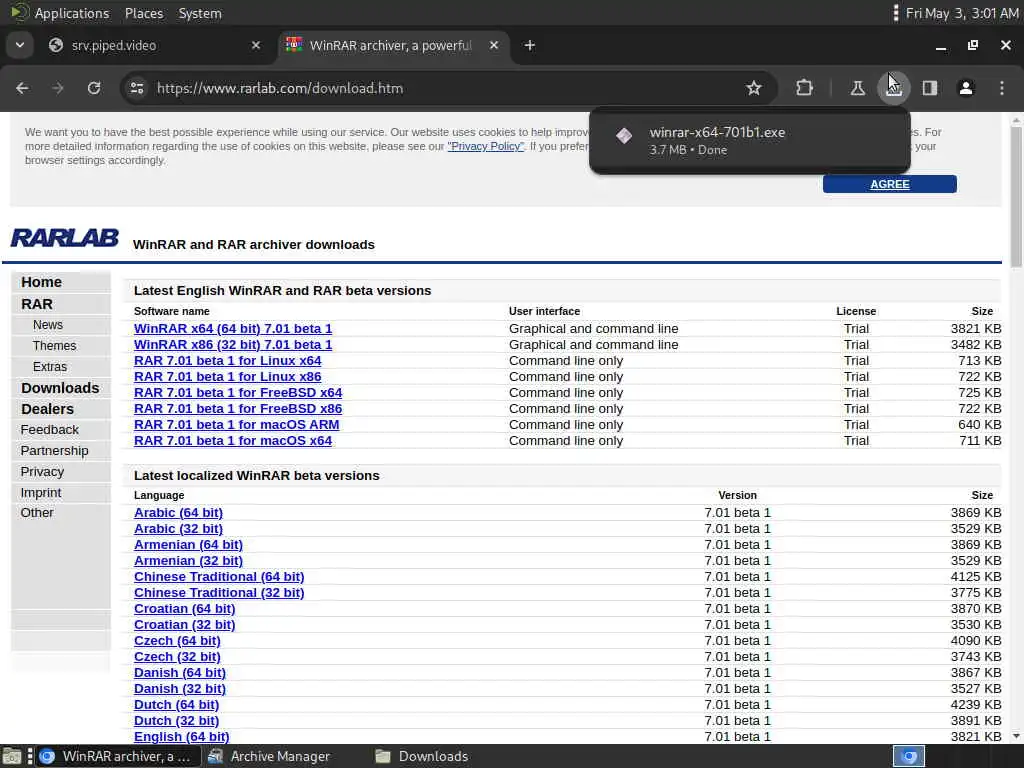
Task: Download Dutch (64 bit) localized version
Action: pyautogui.click(x=176, y=705)
